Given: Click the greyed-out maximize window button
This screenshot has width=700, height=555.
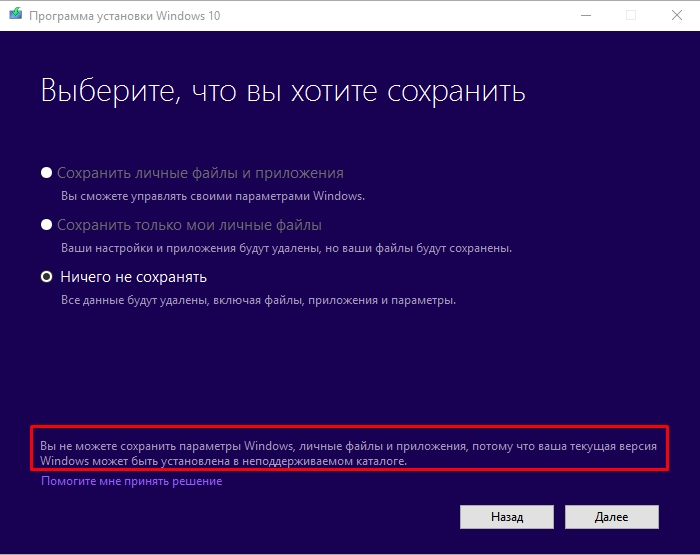Looking at the screenshot, I should pos(631,15).
